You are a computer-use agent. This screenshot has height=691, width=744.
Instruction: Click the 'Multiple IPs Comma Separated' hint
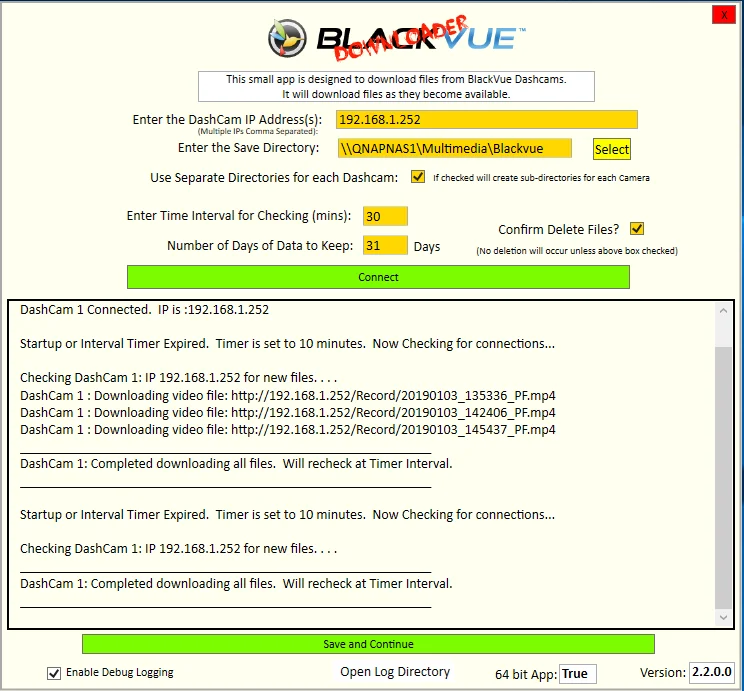coord(258,131)
